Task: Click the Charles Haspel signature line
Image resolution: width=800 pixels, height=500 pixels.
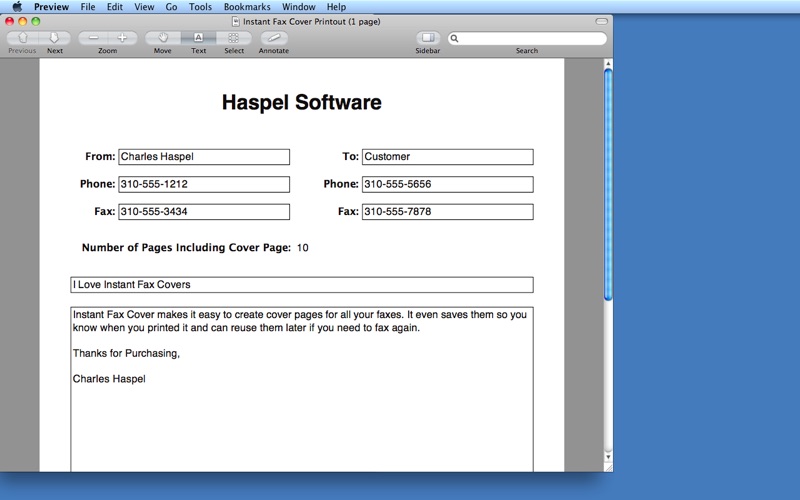Action: [x=109, y=379]
